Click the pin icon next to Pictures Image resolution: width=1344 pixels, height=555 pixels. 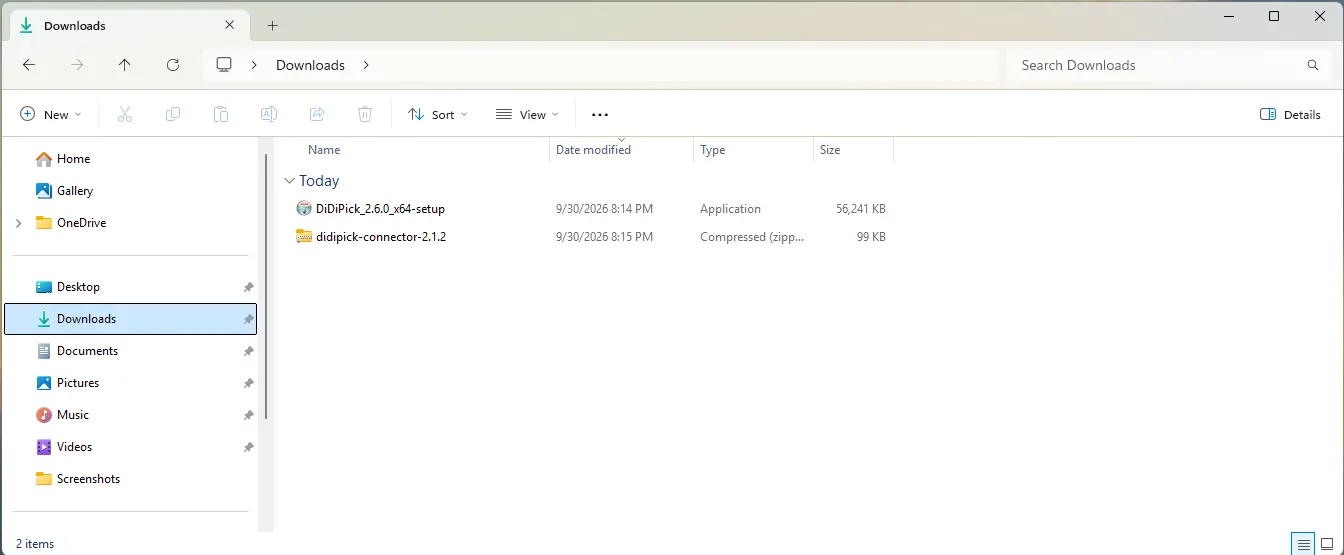(248, 383)
